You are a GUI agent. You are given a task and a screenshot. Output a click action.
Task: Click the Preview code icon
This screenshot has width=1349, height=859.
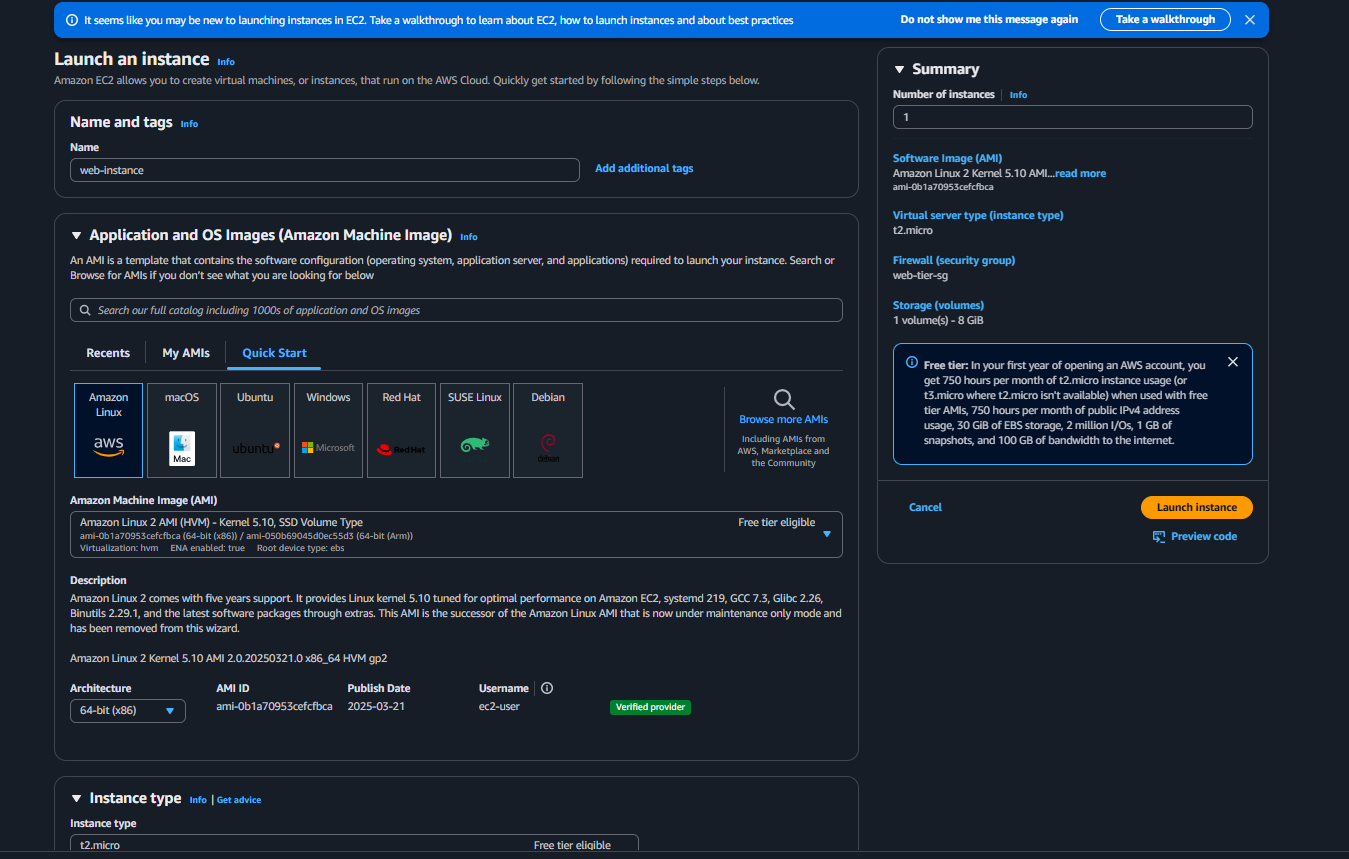coord(1159,537)
